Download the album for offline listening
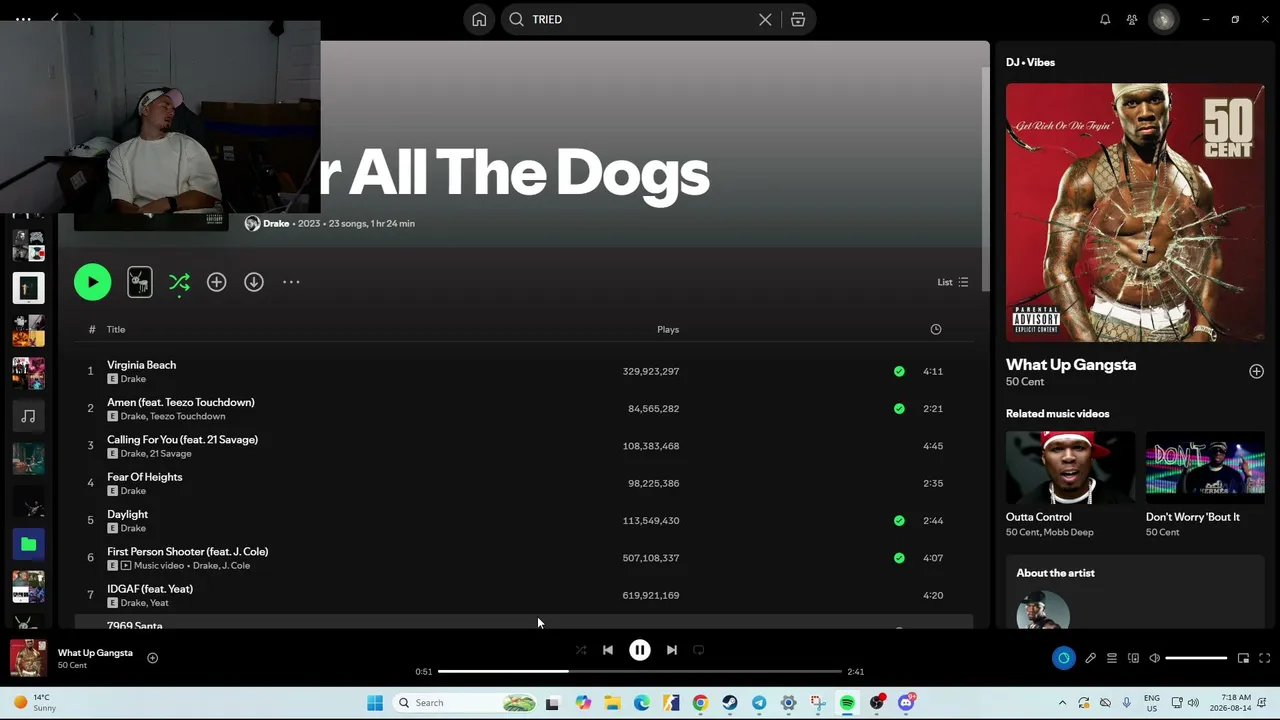This screenshot has width=1280, height=720. (254, 282)
